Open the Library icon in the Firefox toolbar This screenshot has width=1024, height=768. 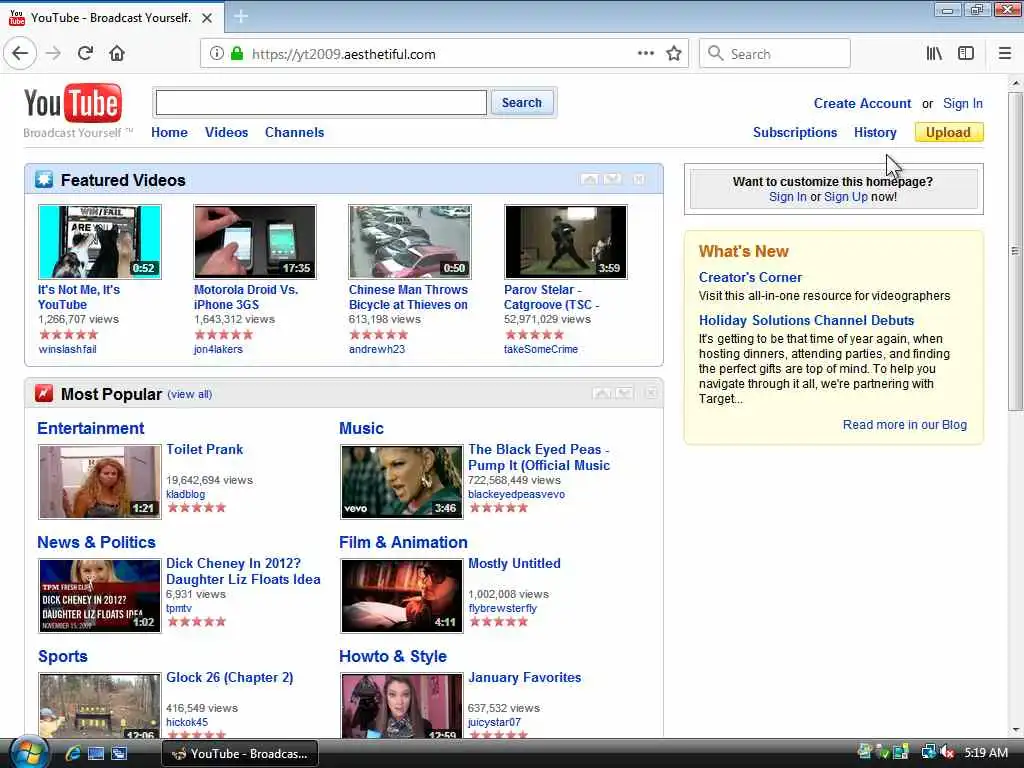pos(934,54)
